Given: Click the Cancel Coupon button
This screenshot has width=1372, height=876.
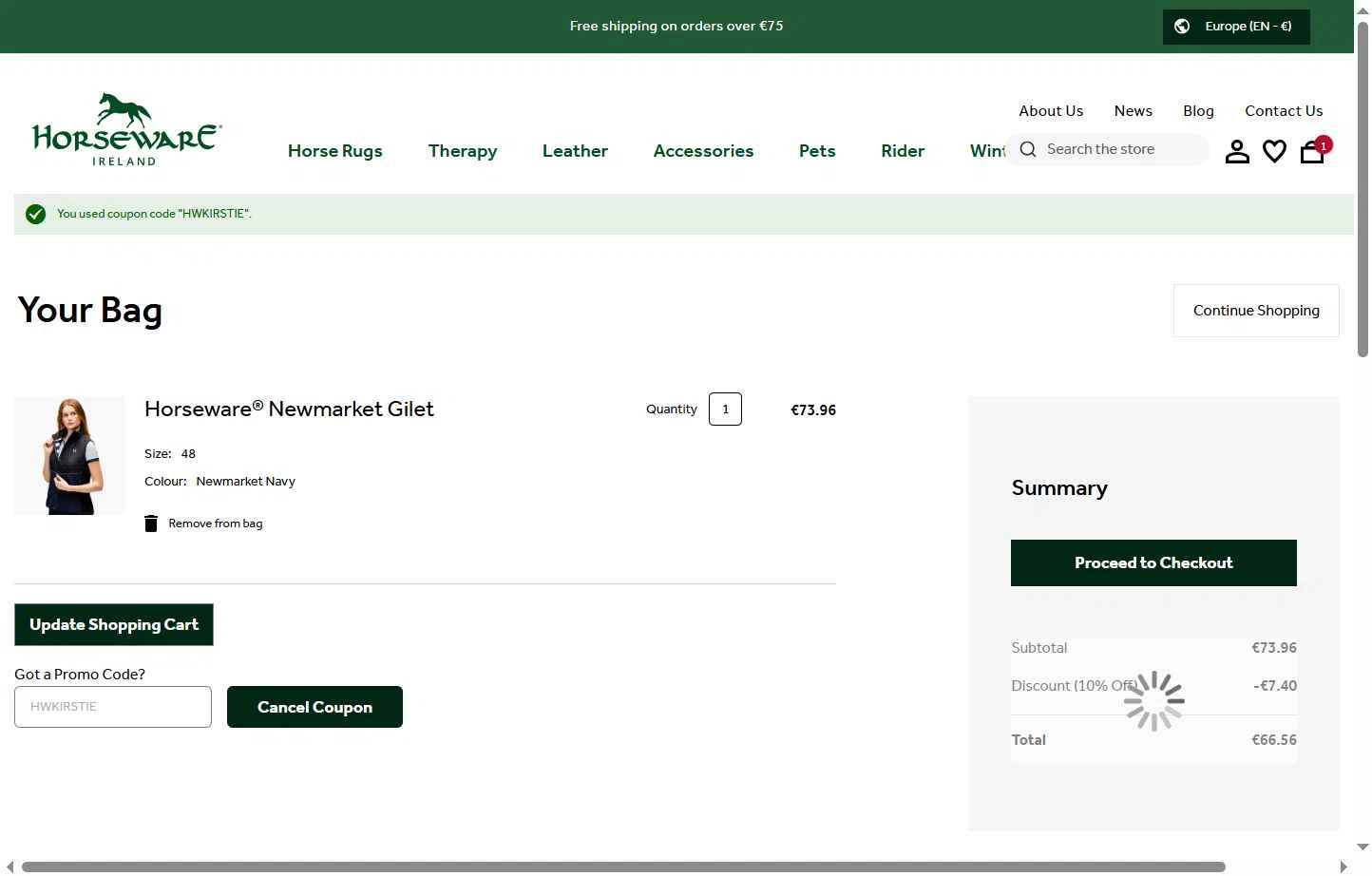Looking at the screenshot, I should coord(314,707).
